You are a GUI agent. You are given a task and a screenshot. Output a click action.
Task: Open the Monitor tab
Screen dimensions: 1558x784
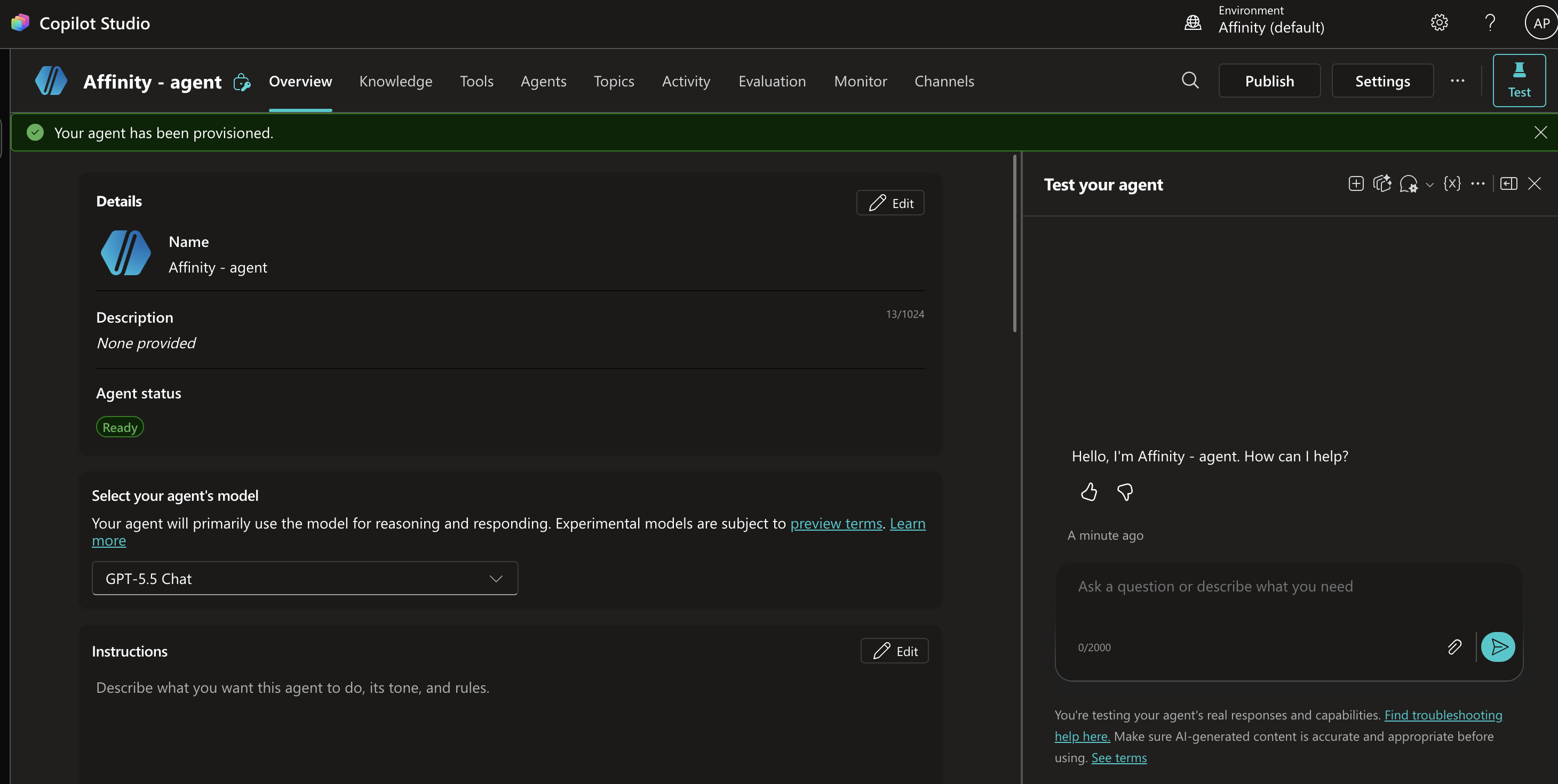pyautogui.click(x=860, y=81)
